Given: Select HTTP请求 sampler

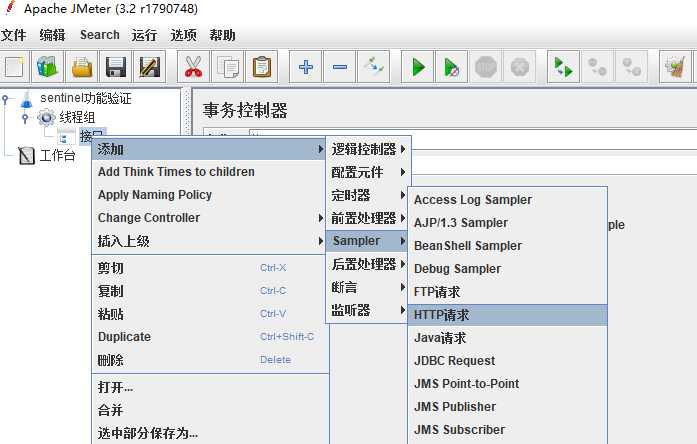Looking at the screenshot, I should [x=508, y=315].
